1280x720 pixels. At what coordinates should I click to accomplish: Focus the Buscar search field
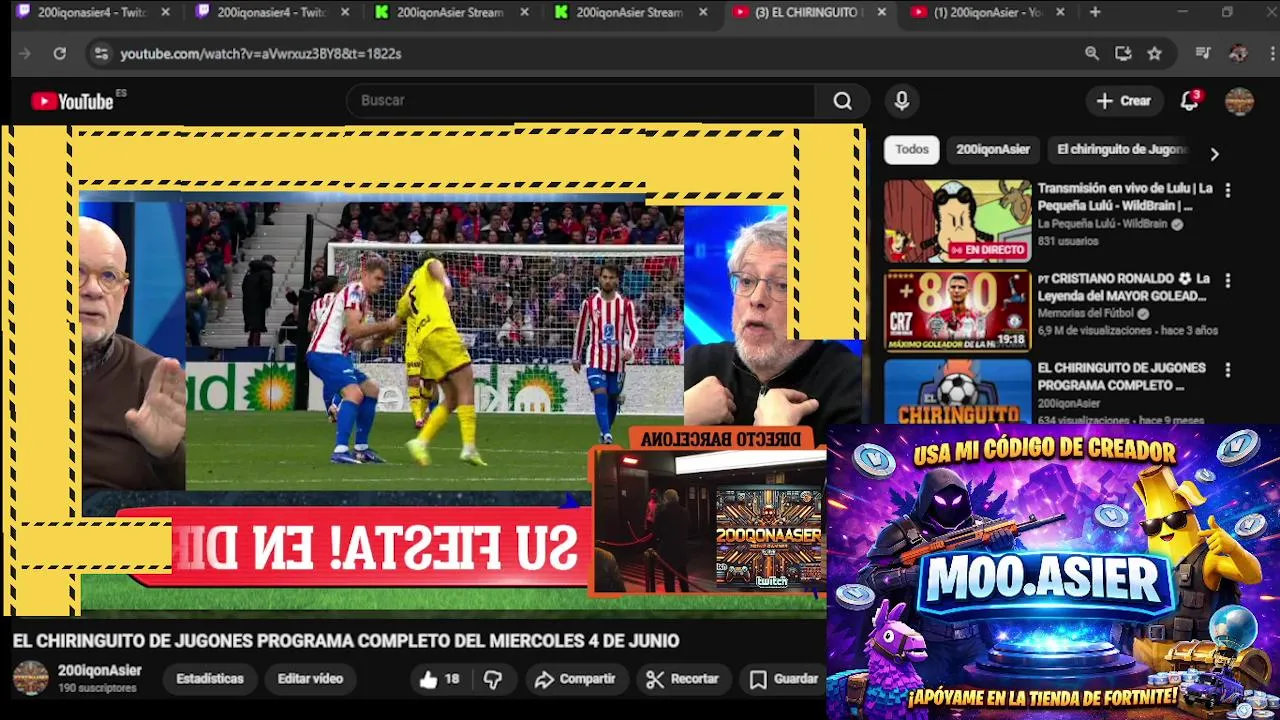581,101
